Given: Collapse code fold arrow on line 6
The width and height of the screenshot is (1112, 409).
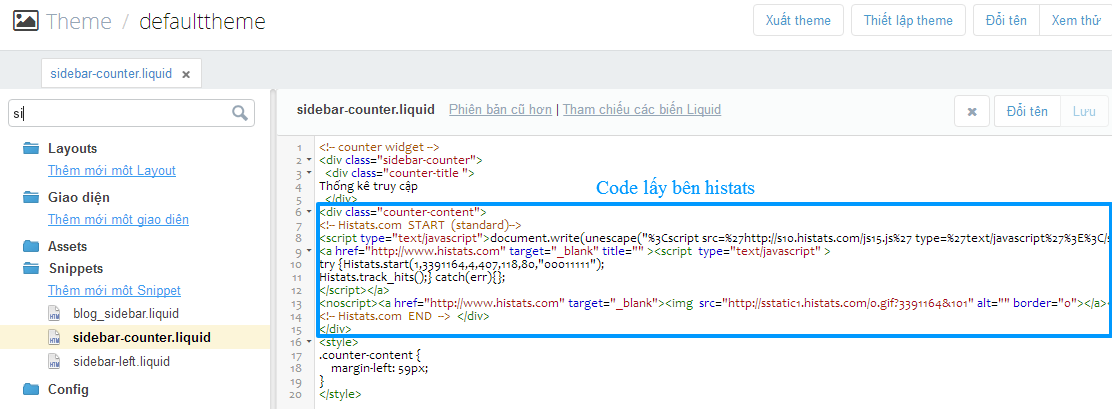Looking at the screenshot, I should click(x=309, y=211).
